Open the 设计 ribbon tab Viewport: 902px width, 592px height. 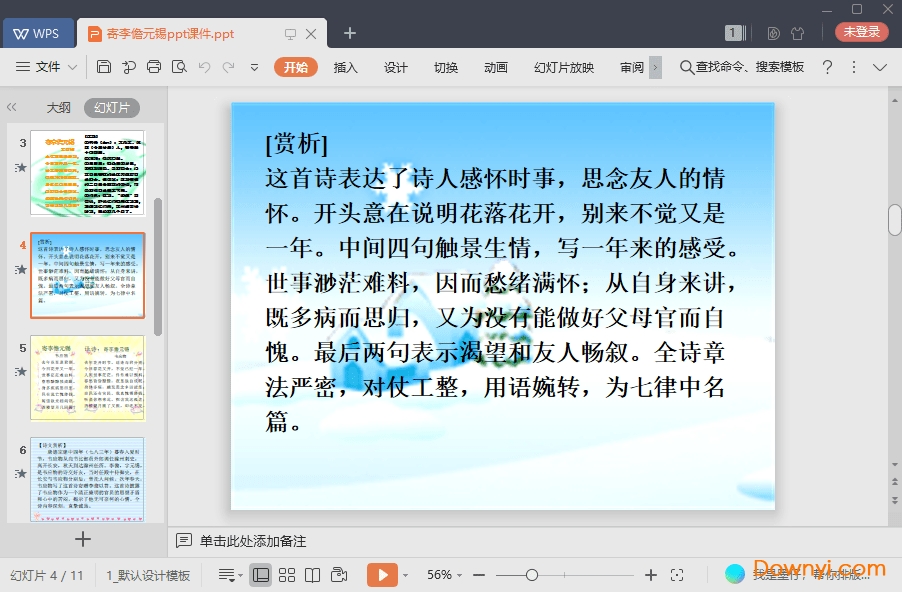[396, 67]
